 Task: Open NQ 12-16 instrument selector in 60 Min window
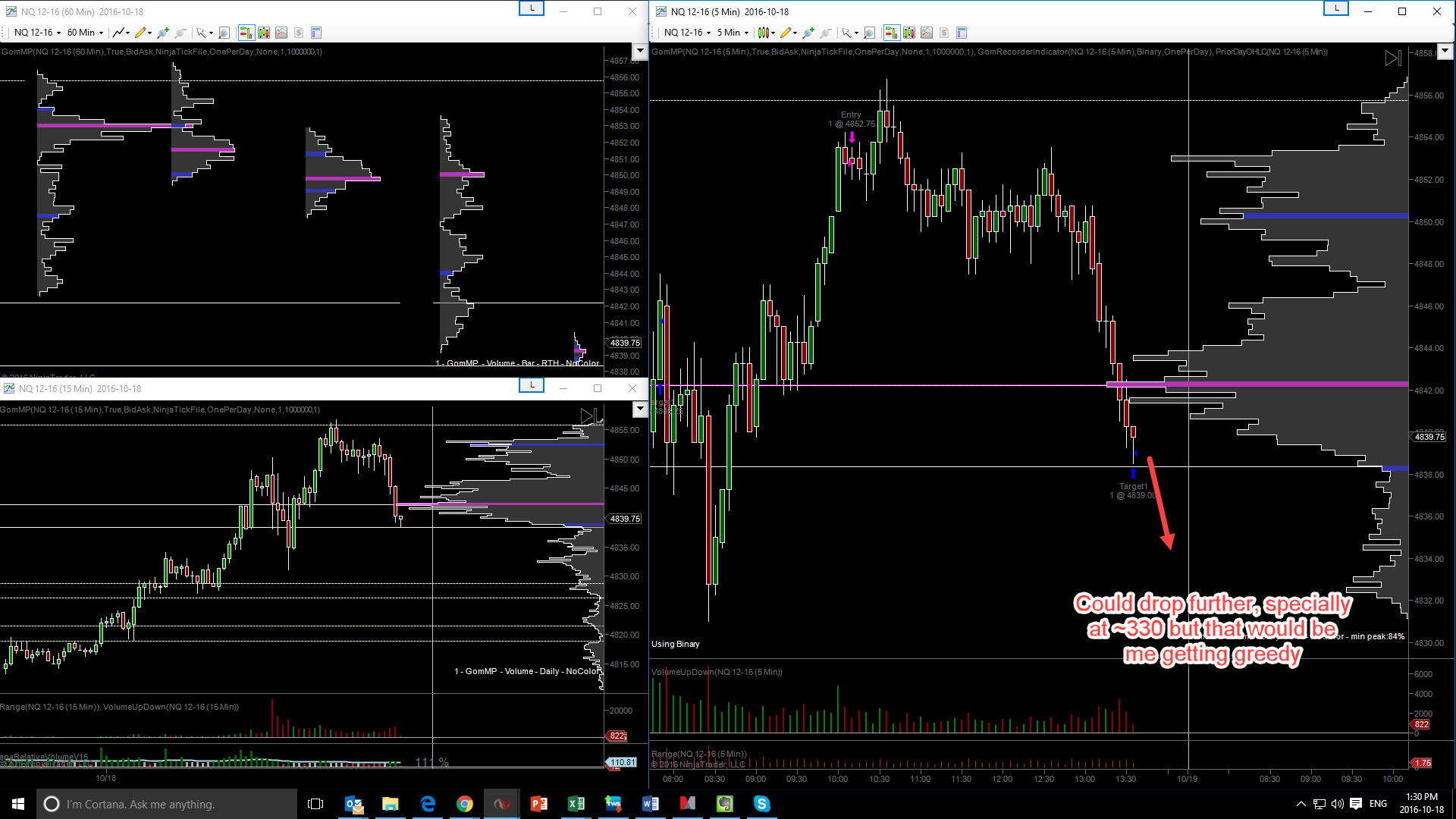click(37, 33)
